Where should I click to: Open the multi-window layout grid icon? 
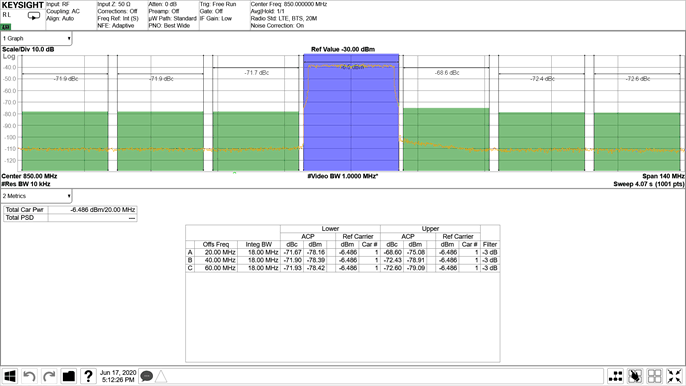(x=654, y=376)
